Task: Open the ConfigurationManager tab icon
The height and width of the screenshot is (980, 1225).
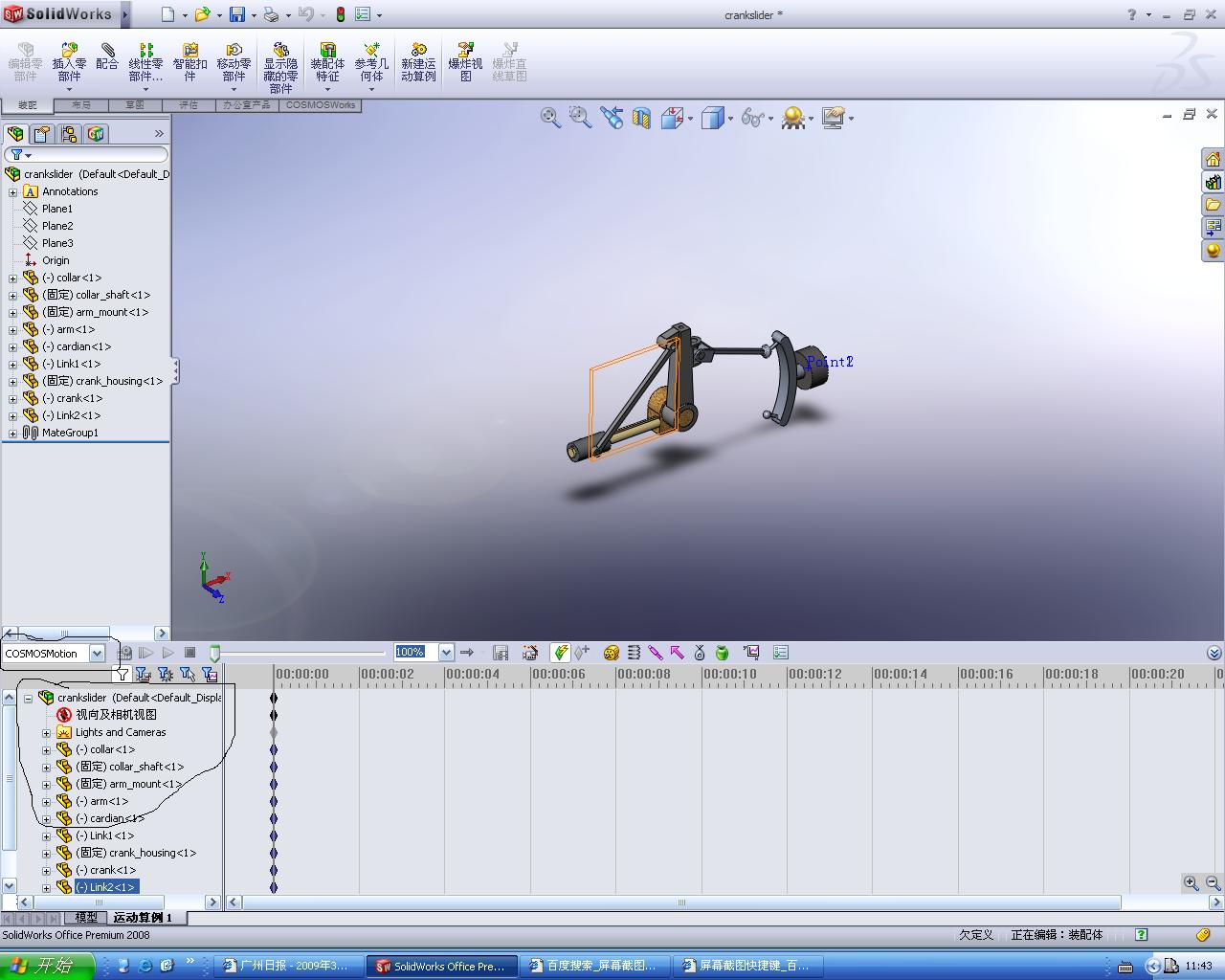Action: click(x=69, y=134)
